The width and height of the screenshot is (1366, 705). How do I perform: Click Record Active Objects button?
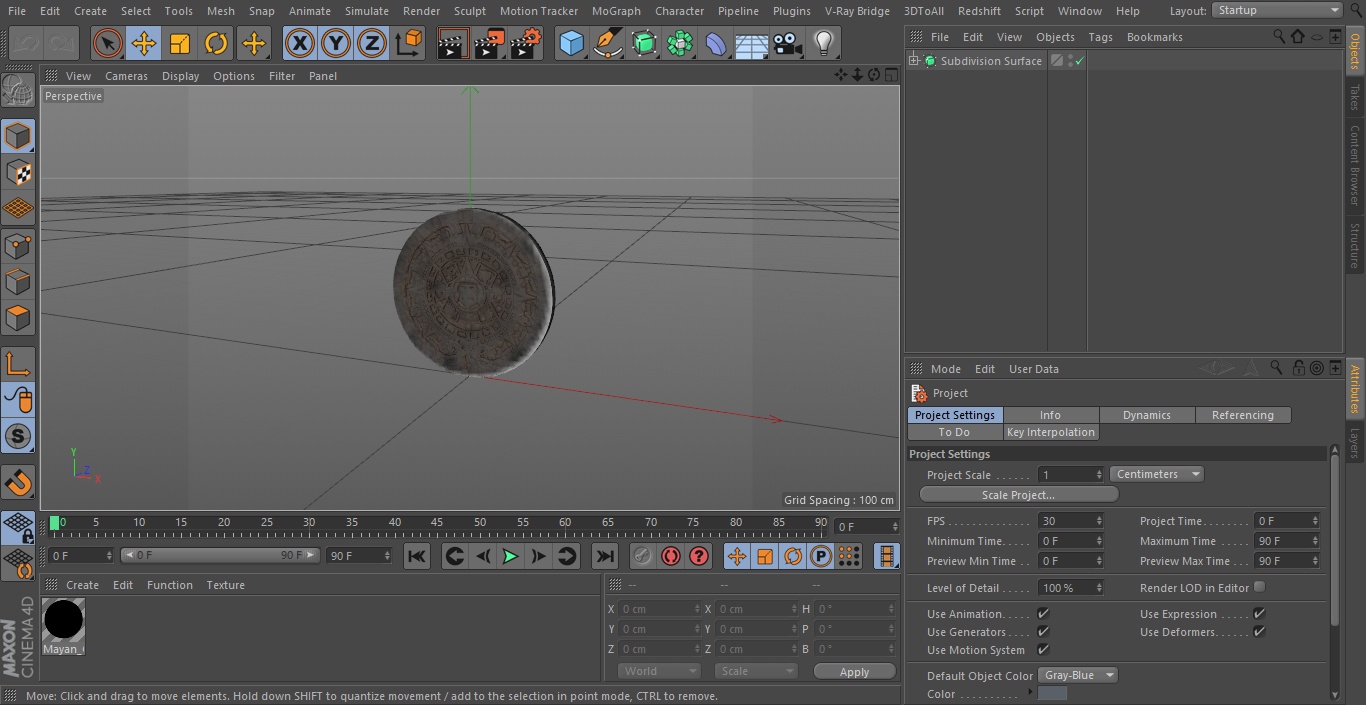tap(643, 556)
